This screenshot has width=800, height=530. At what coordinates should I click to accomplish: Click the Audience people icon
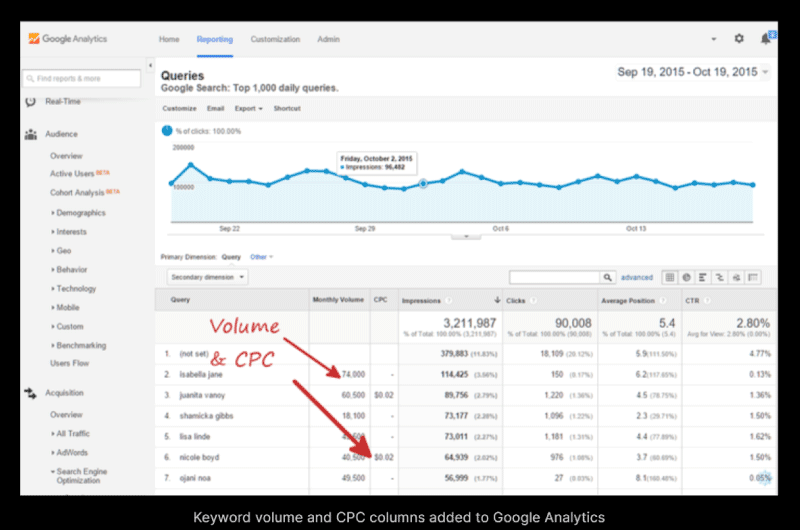click(x=31, y=134)
